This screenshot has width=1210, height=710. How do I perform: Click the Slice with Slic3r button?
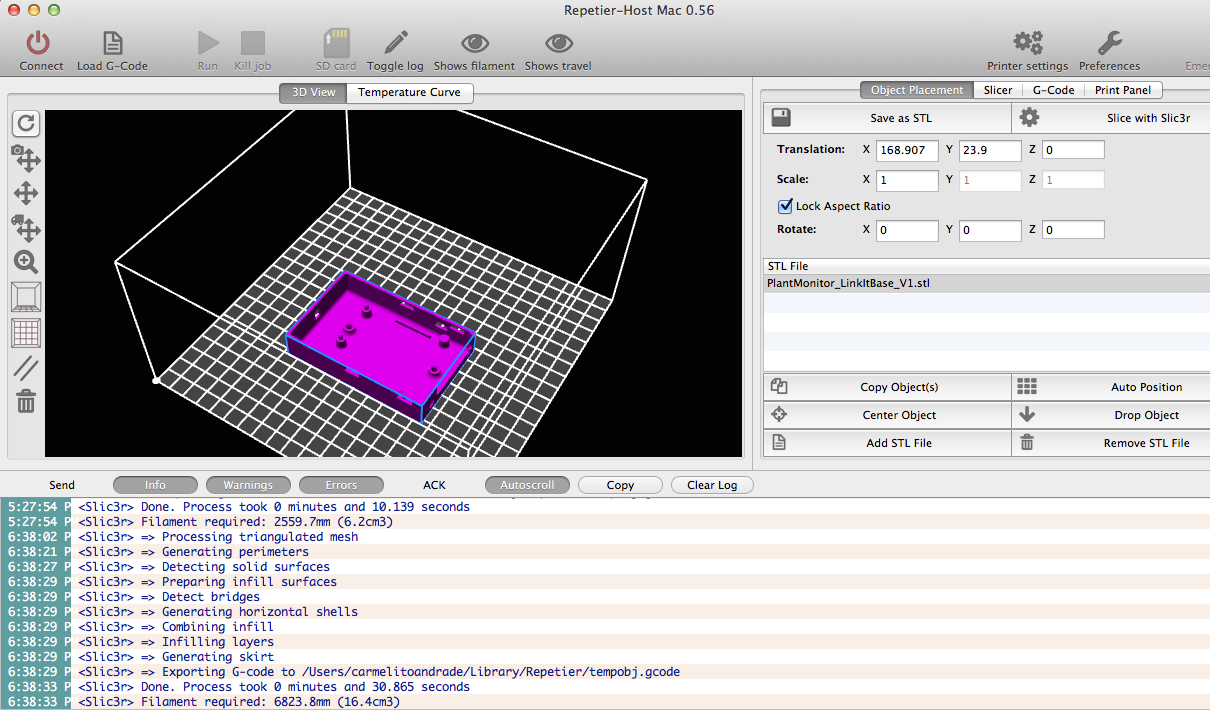(1110, 118)
